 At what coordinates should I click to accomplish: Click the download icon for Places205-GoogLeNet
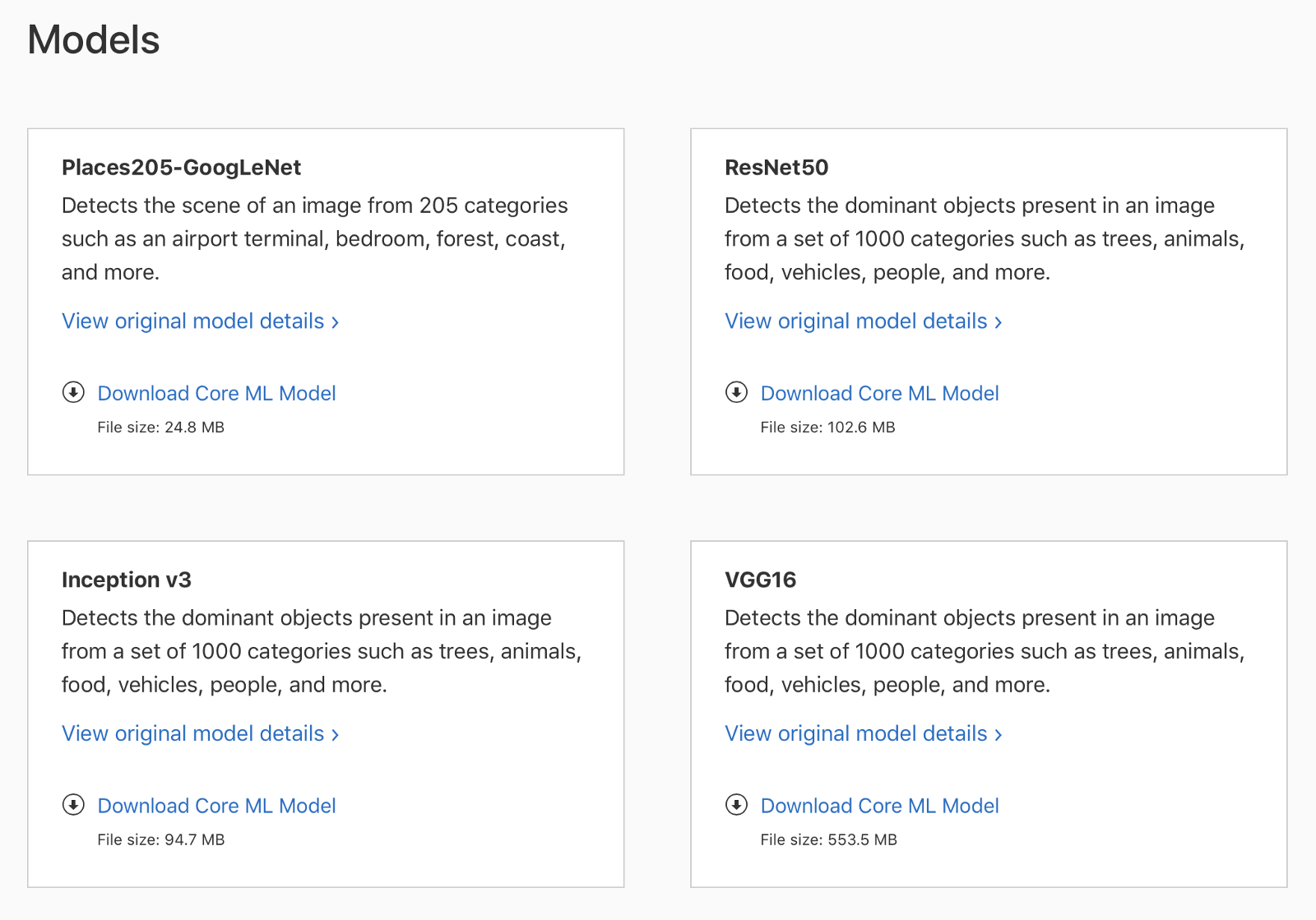tap(73, 392)
